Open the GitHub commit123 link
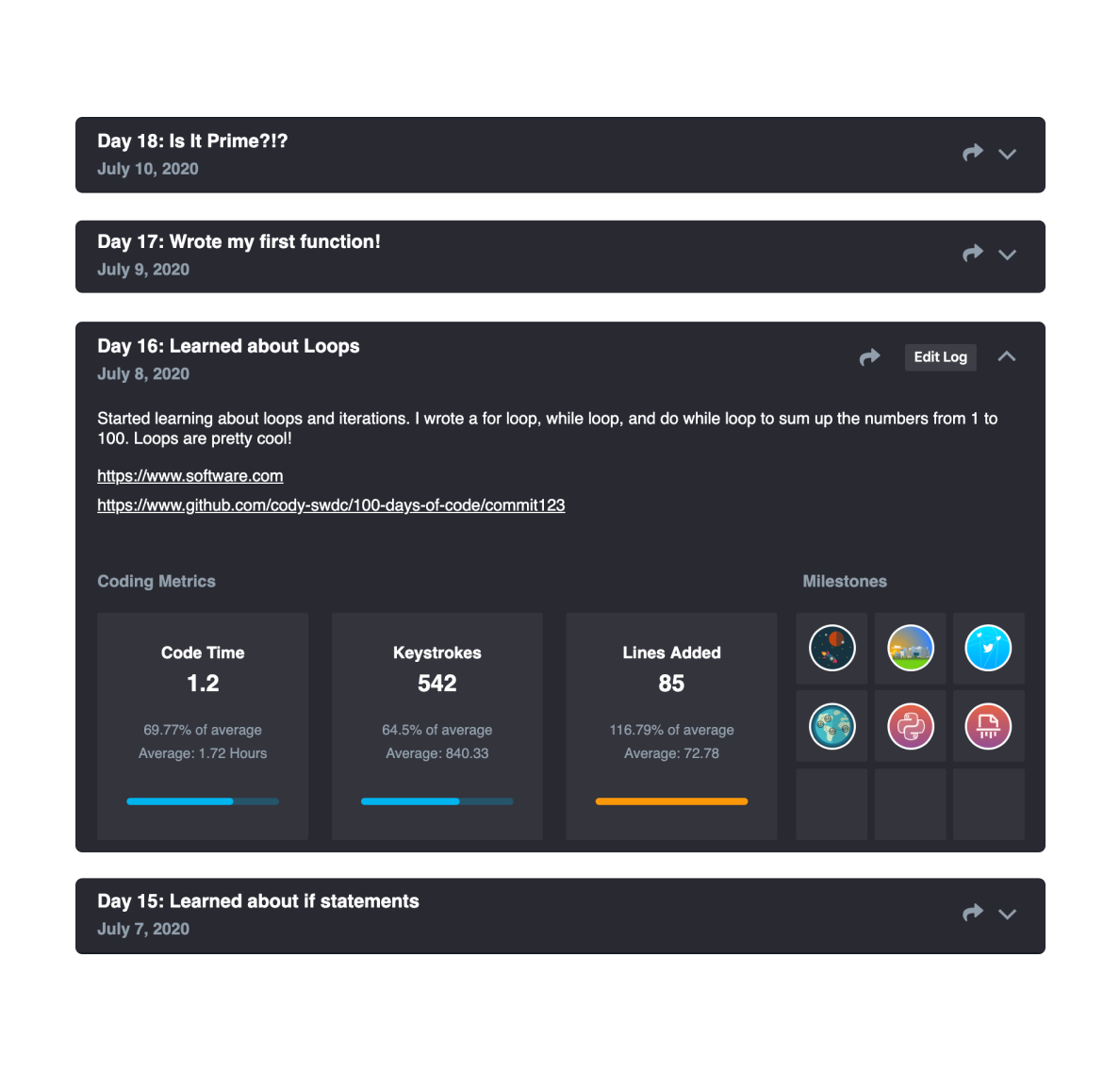The width and height of the screenshot is (1120, 1073). pos(330,505)
